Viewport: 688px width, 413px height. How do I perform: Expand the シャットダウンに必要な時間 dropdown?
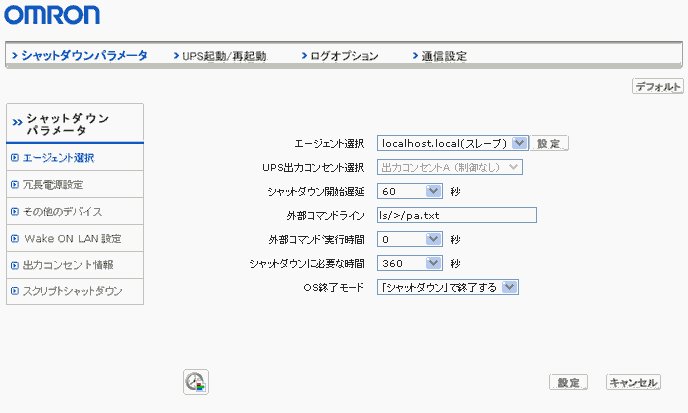410,263
